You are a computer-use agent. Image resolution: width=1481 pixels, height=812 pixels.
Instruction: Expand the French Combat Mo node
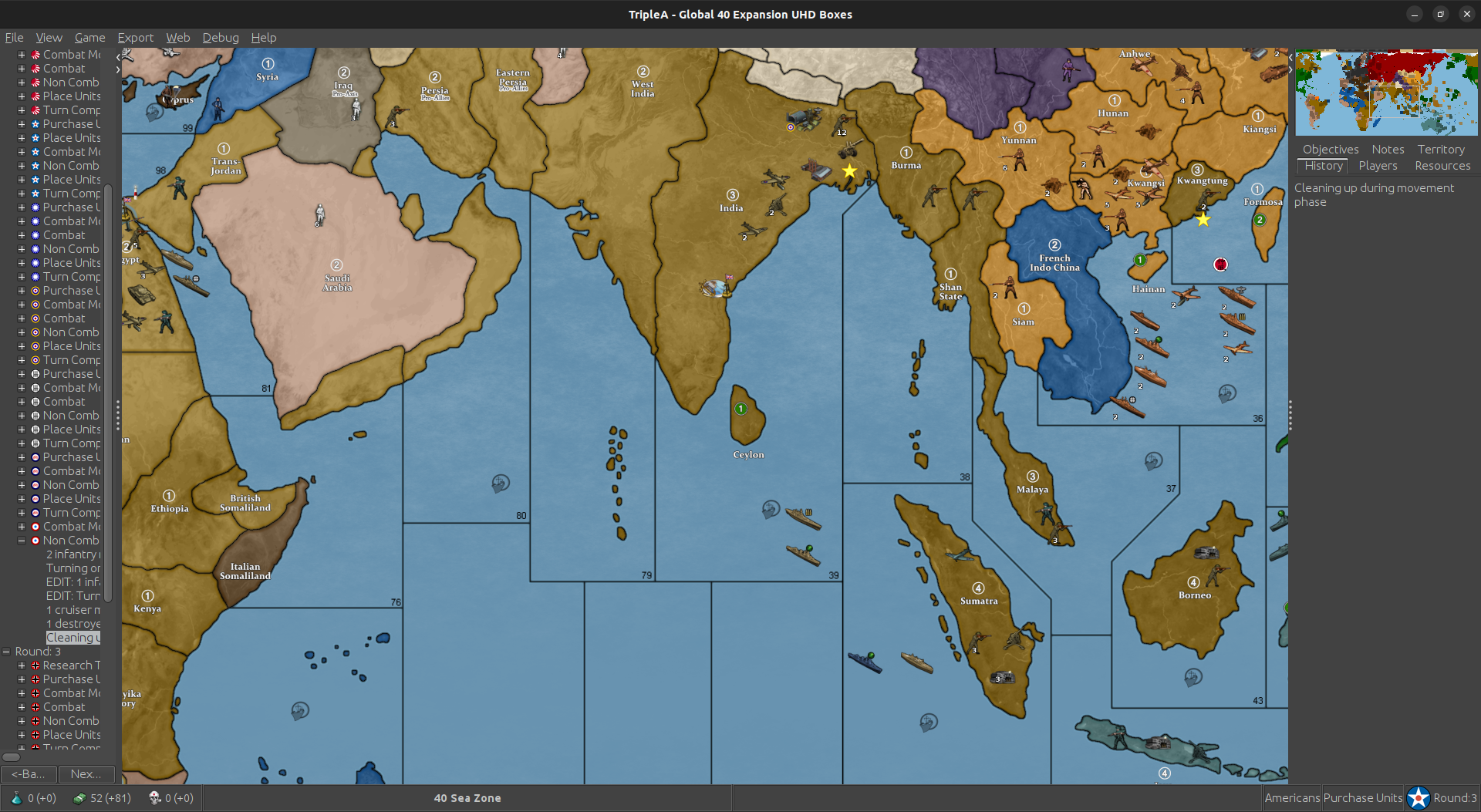(x=22, y=527)
